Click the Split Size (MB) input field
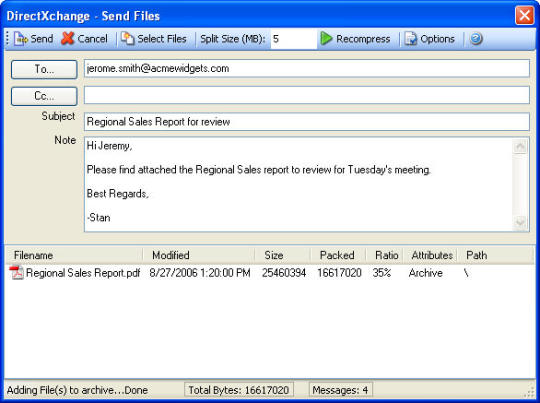The image size is (540, 403). pyautogui.click(x=293, y=39)
